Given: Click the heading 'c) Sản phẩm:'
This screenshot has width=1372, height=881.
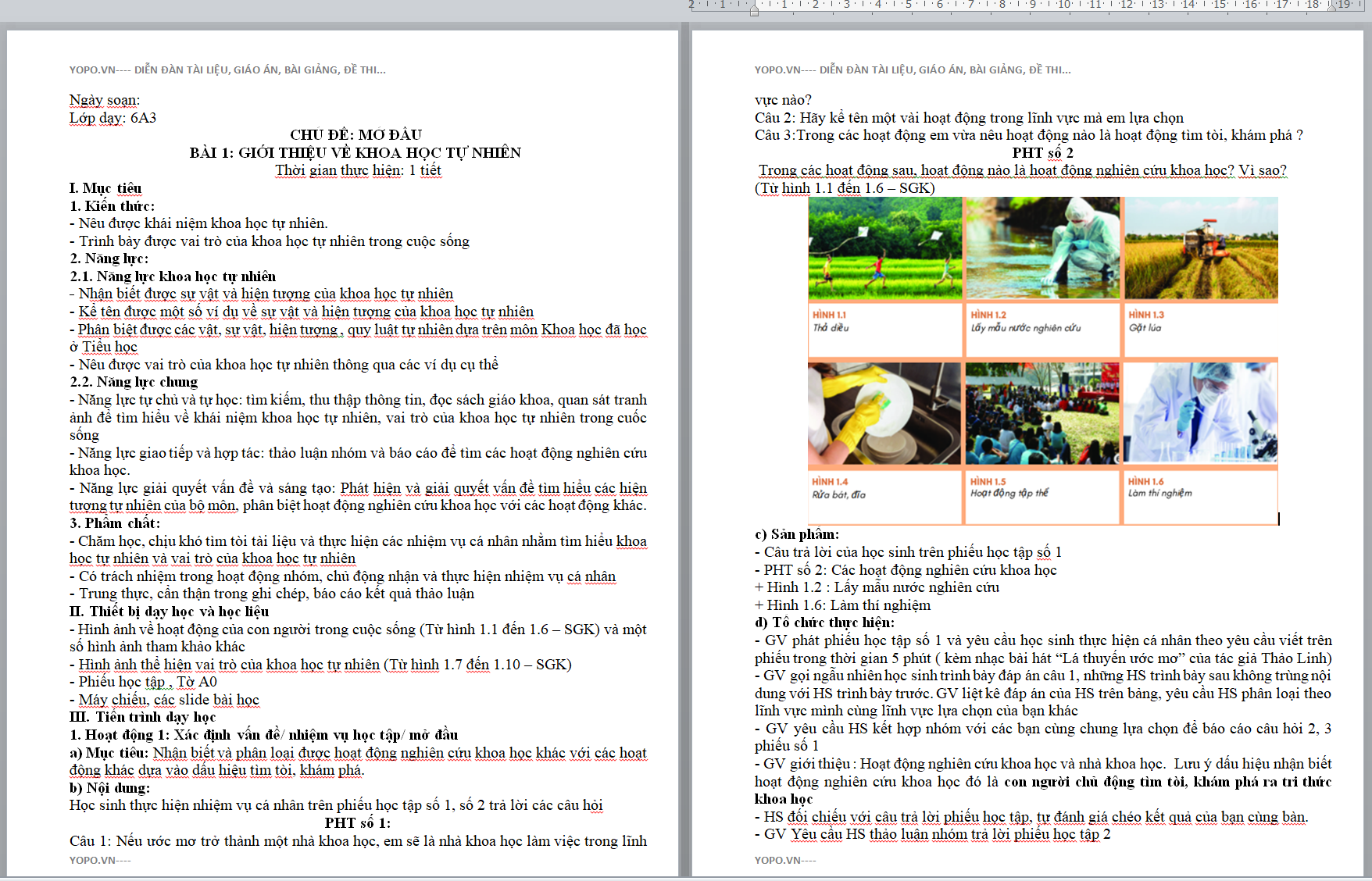Looking at the screenshot, I should tap(797, 534).
